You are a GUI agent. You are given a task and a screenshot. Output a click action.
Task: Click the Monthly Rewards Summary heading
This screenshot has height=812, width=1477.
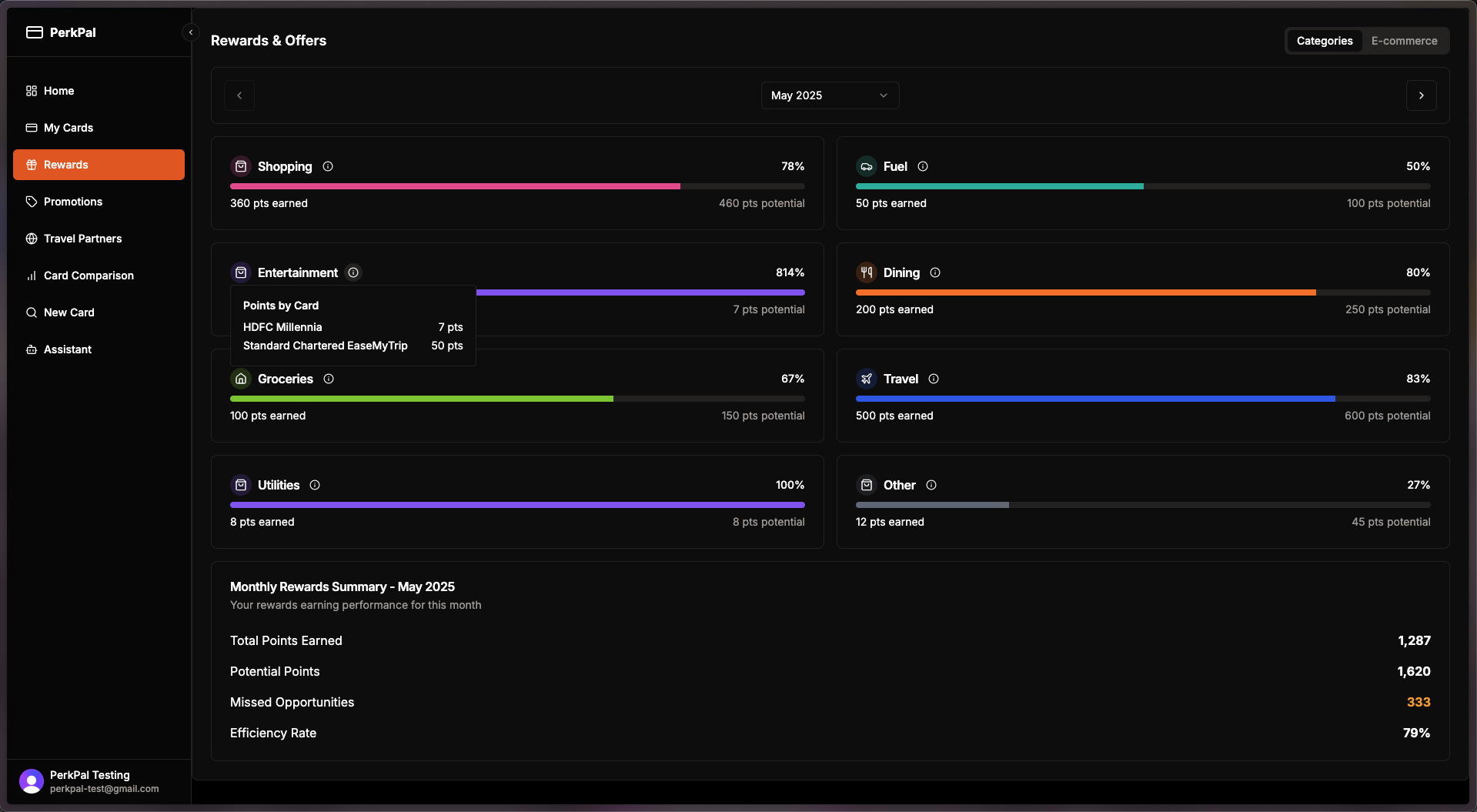click(x=343, y=586)
